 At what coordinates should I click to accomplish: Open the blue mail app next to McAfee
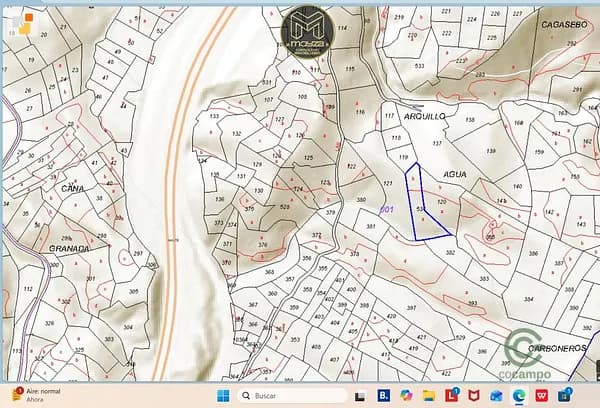496,395
